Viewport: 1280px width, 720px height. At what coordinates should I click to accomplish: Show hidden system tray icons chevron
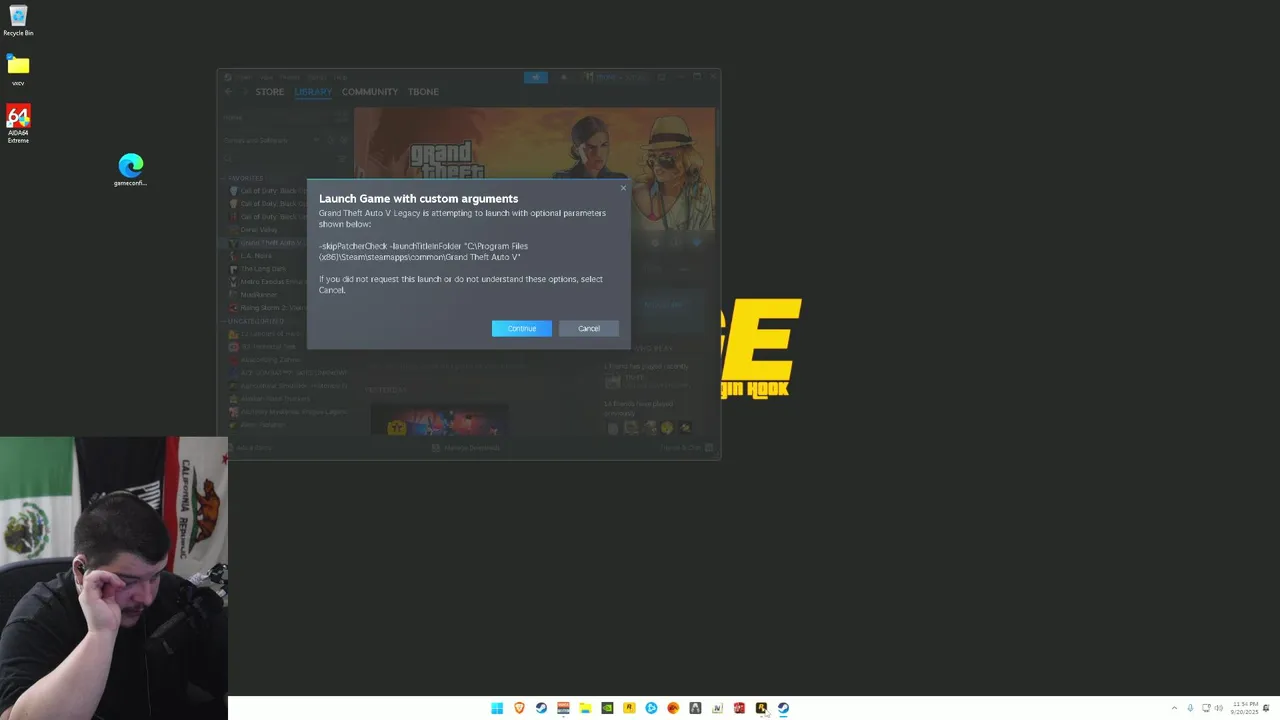tap(1175, 708)
